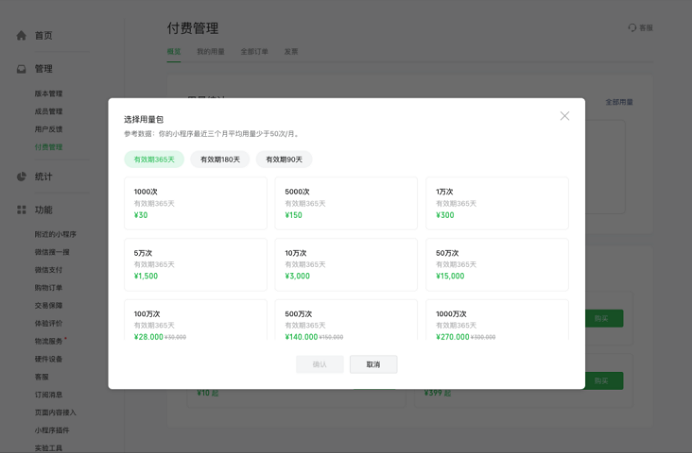Click the 客服 headset icon at top right
Screen dimensions: 692x454
point(632,28)
